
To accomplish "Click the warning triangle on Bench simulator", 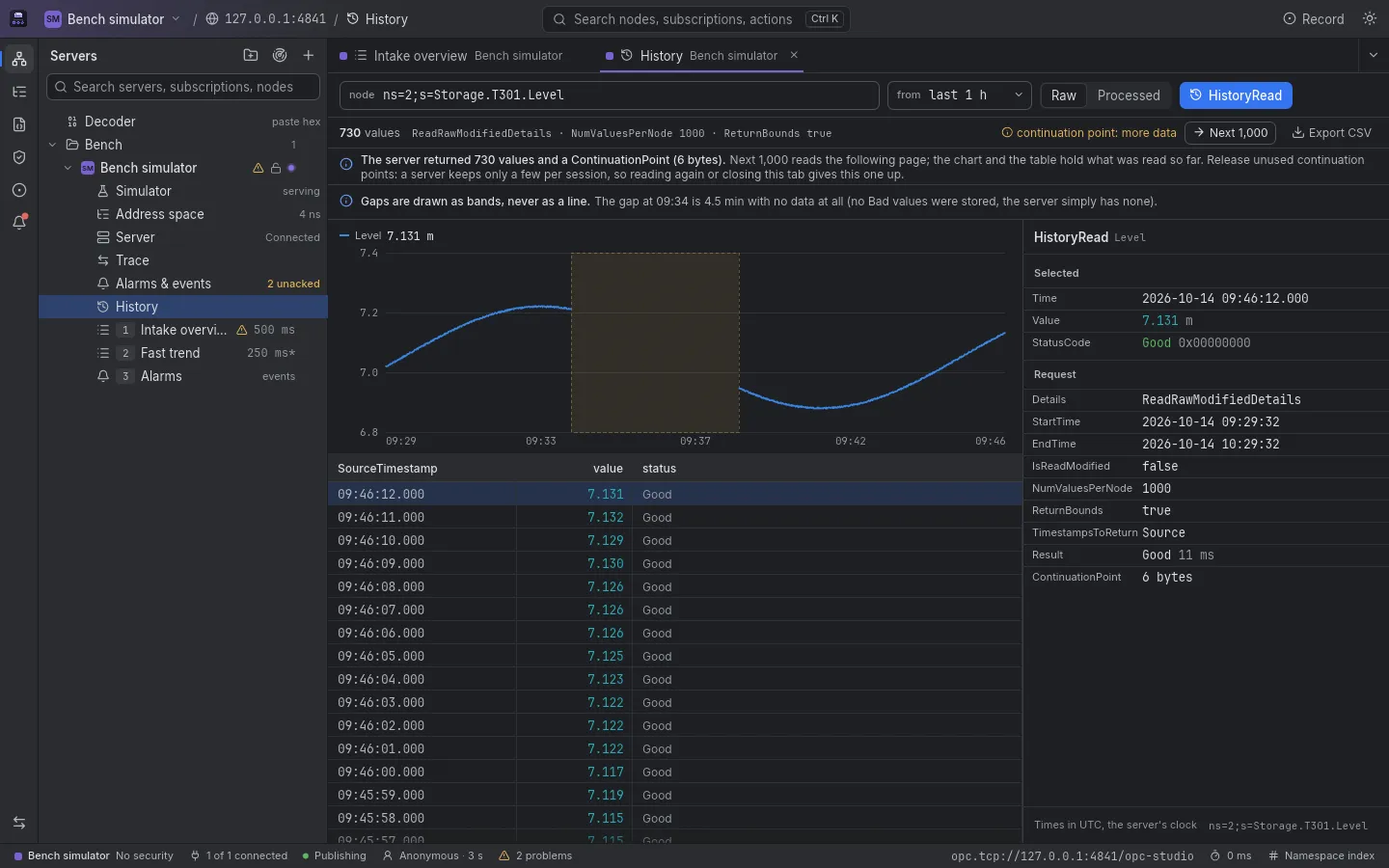I will point(258,168).
